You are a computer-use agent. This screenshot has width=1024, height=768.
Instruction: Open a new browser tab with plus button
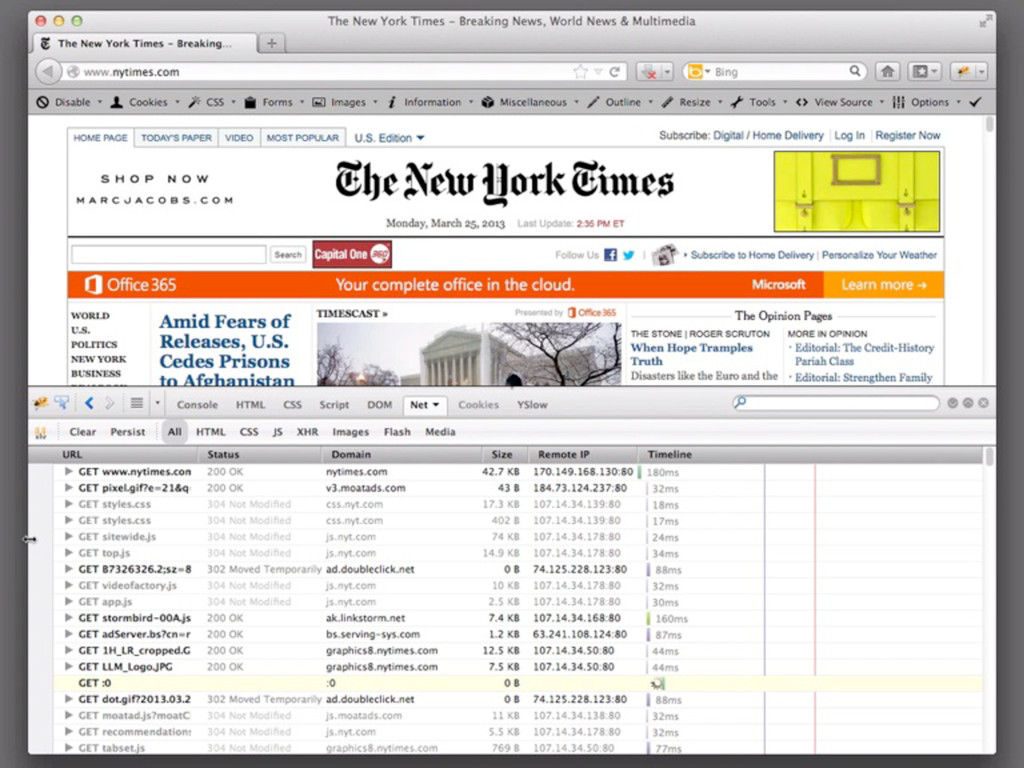point(272,43)
